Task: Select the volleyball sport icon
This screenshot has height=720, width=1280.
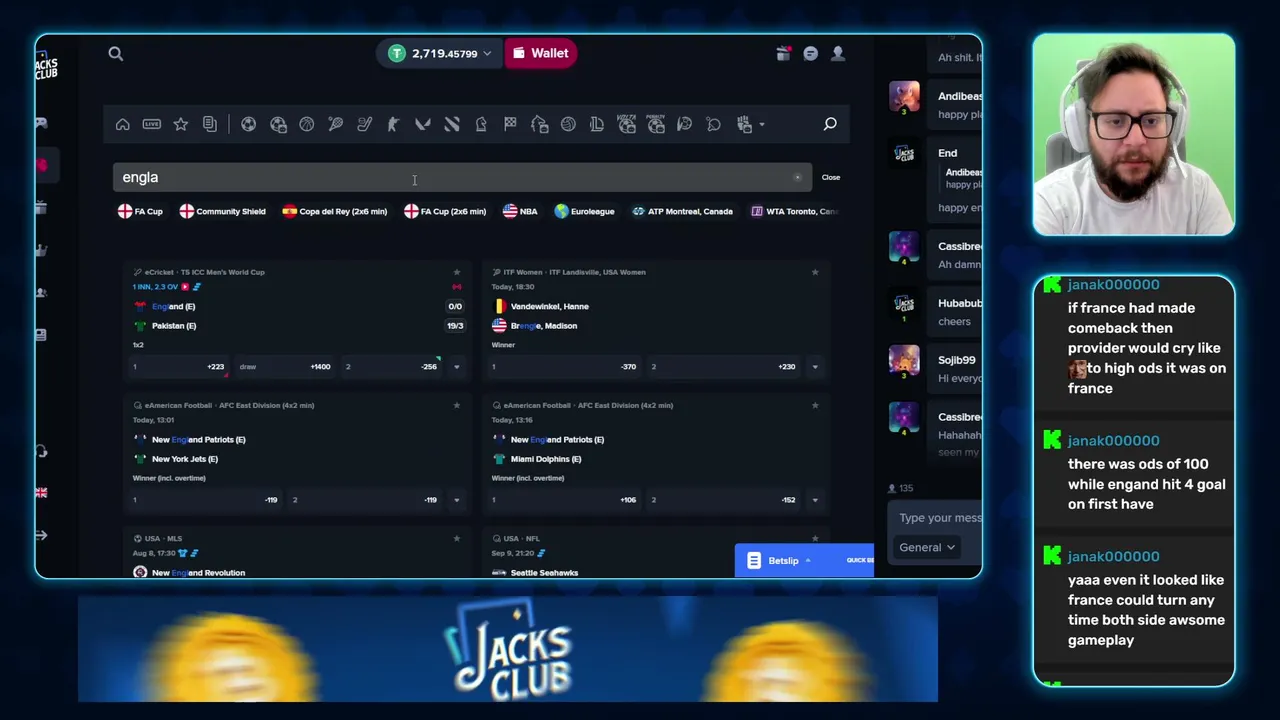Action: point(568,124)
